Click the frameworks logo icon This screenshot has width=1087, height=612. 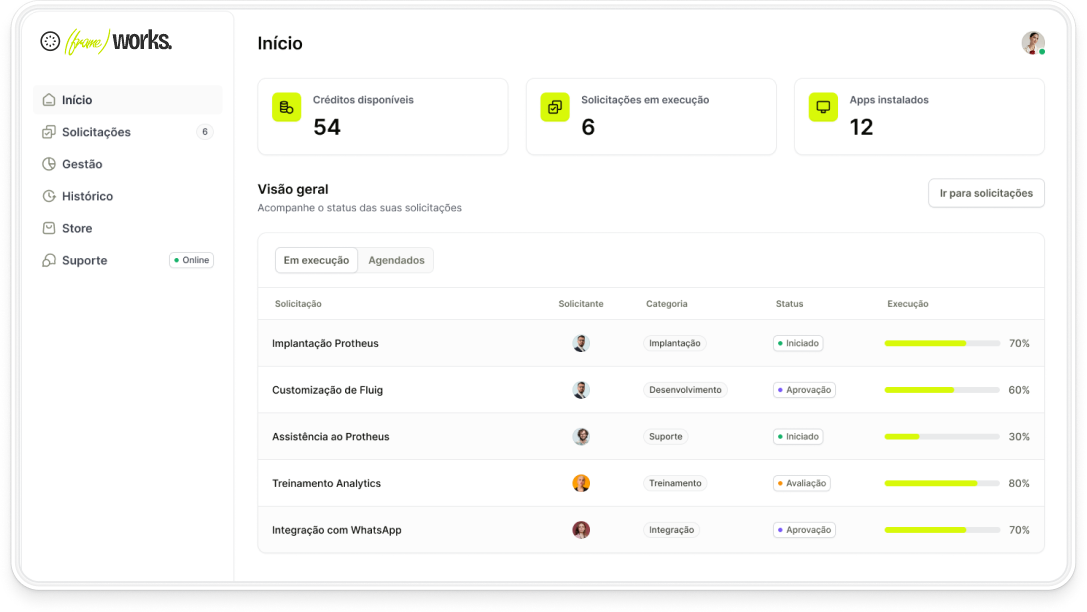point(50,41)
